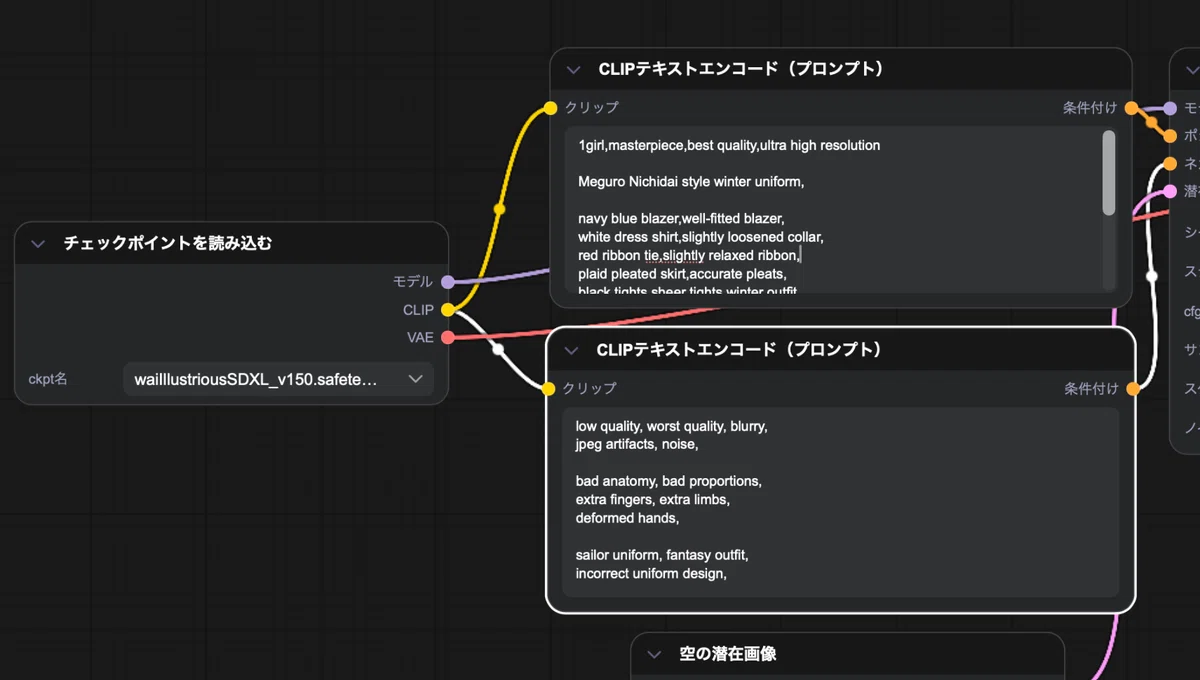This screenshot has height=680, width=1200.
Task: Click the line "low quality, worst quality, blurry,"
Action: coord(672,426)
